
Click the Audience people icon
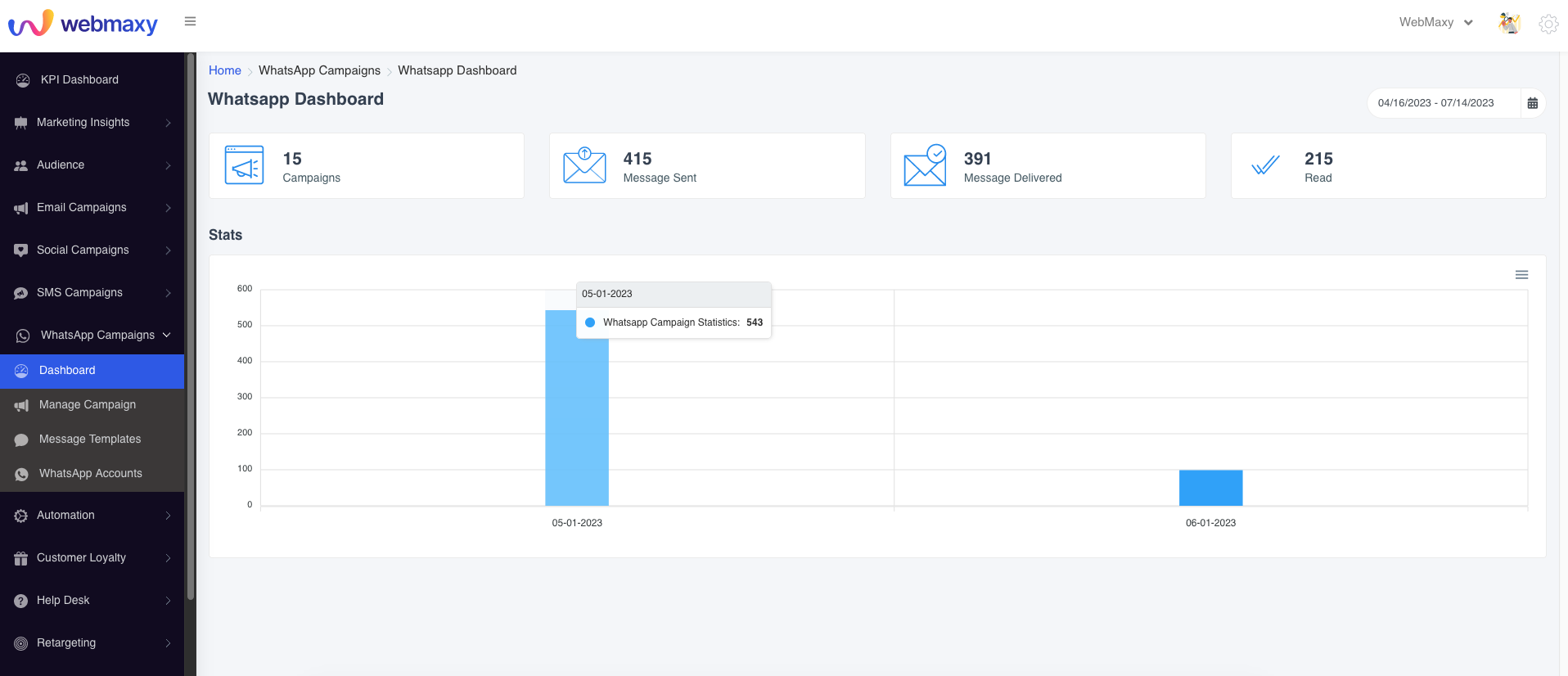click(x=21, y=165)
